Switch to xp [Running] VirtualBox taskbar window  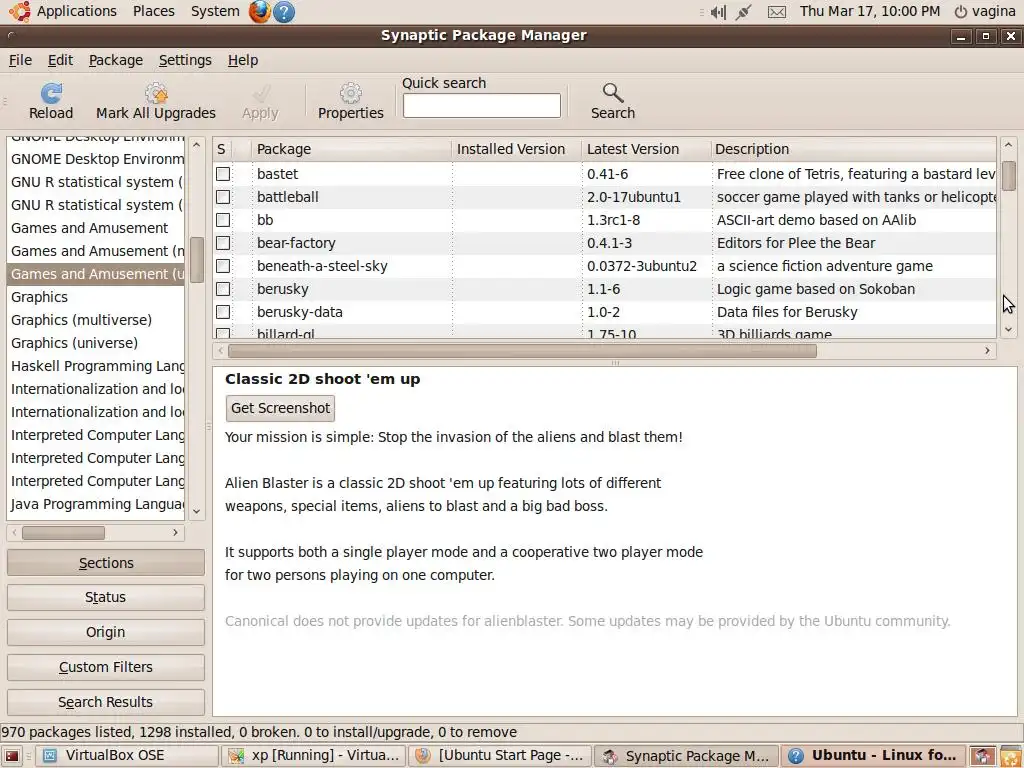313,756
